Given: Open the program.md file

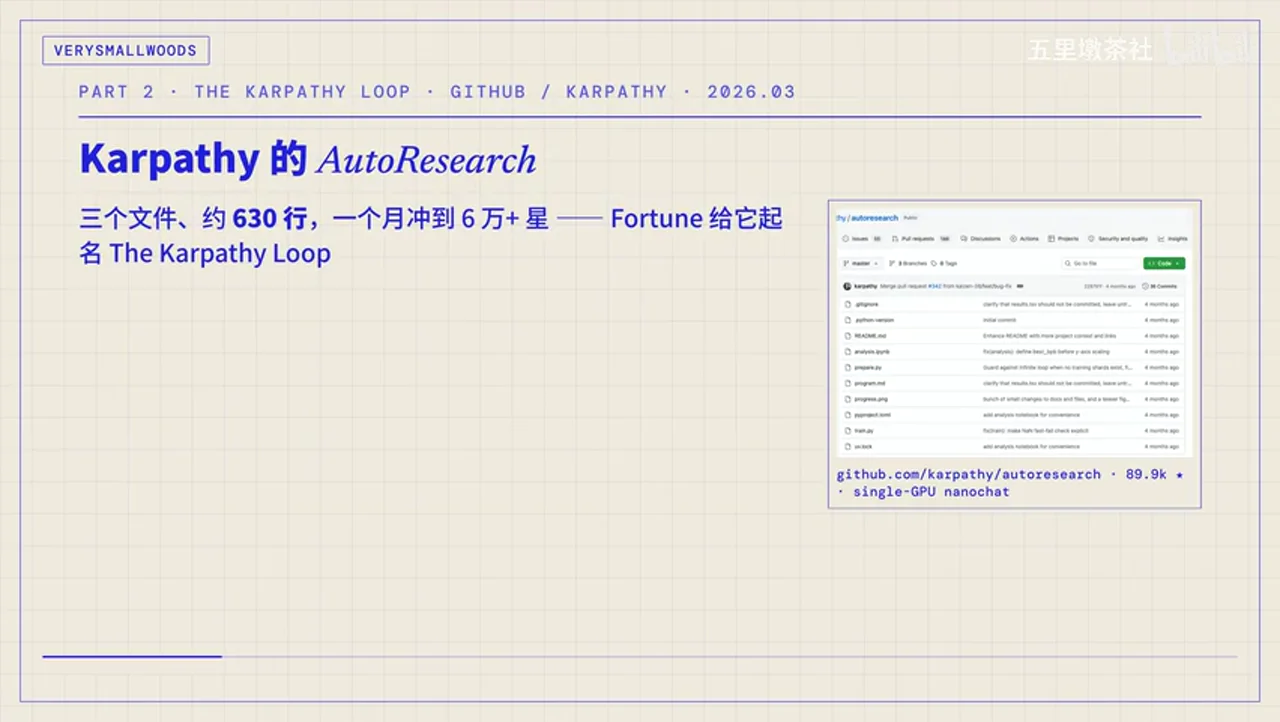Looking at the screenshot, I should coord(870,383).
